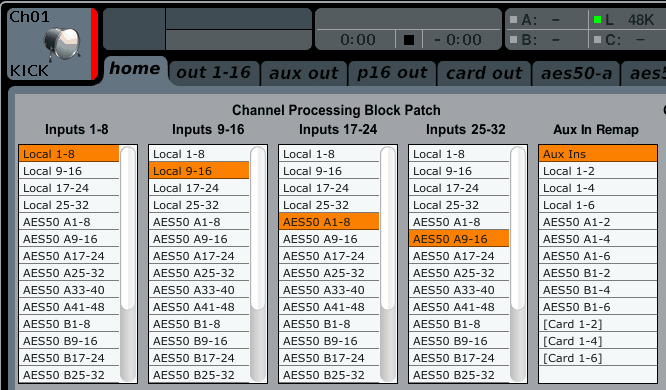Select AES50 B17-24 for Inputs 25-32

click(459, 358)
